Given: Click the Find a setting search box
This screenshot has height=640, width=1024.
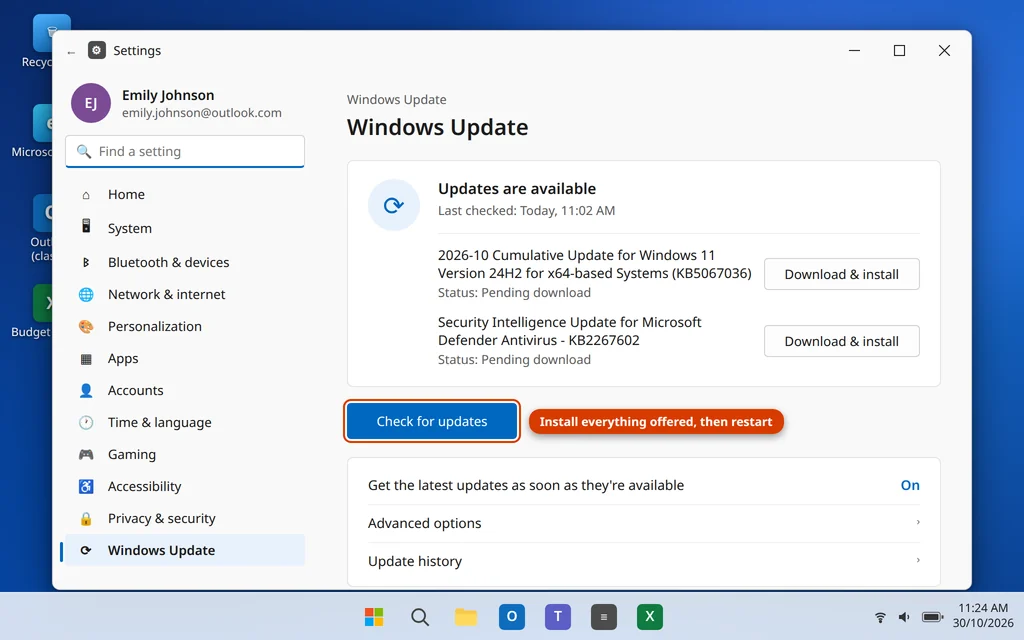Looking at the screenshot, I should coord(185,152).
